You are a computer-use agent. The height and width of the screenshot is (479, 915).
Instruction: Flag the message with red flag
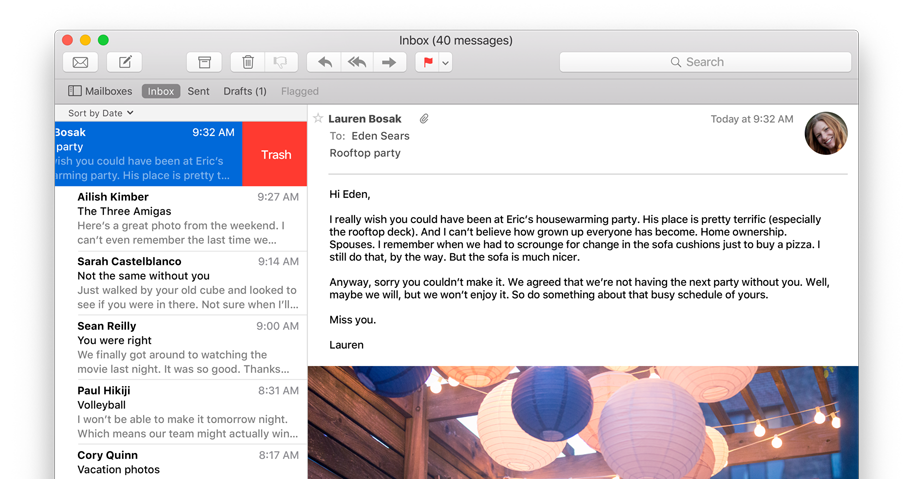pos(428,62)
